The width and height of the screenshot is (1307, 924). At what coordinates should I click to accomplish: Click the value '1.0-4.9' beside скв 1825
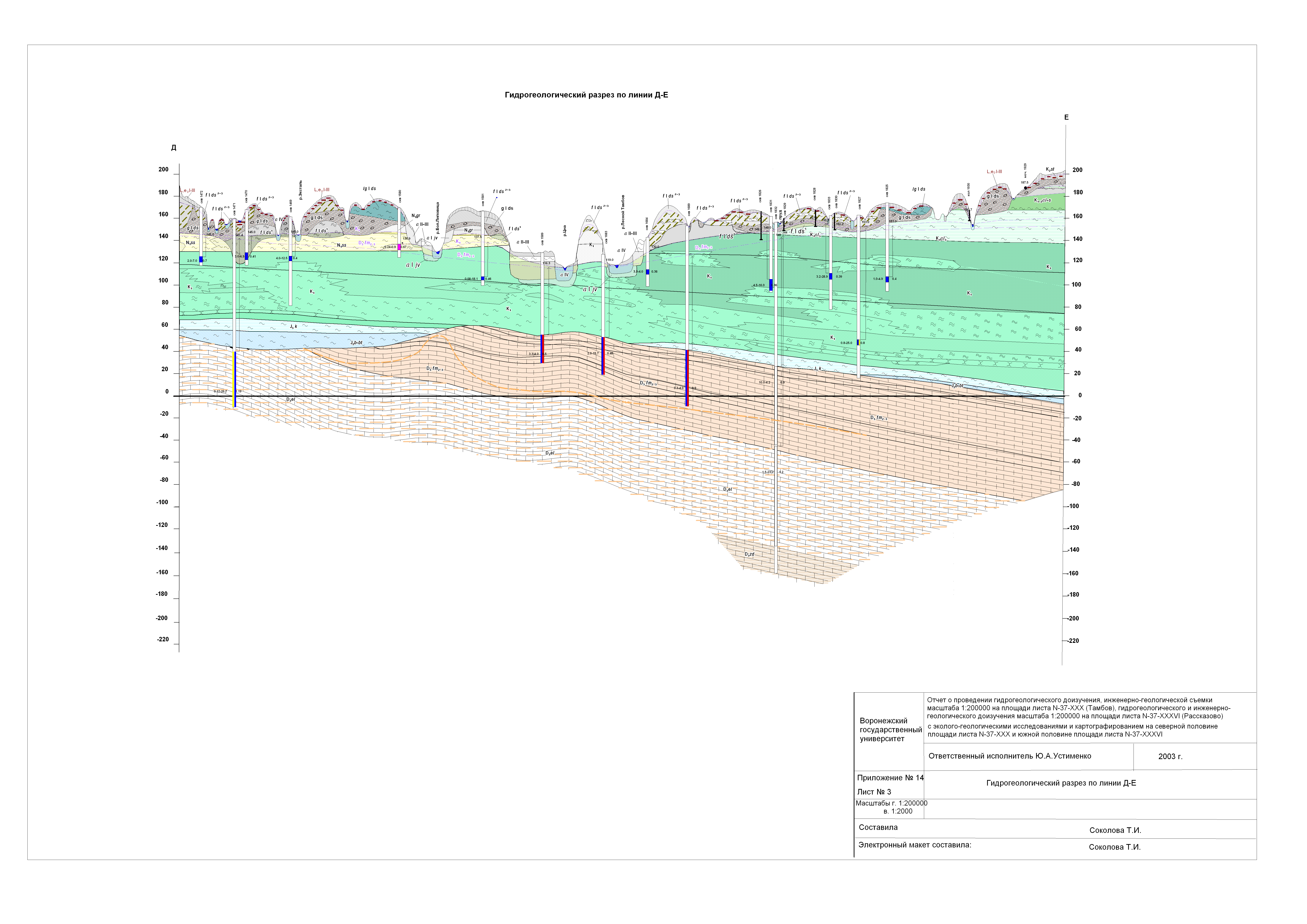pos(878,279)
